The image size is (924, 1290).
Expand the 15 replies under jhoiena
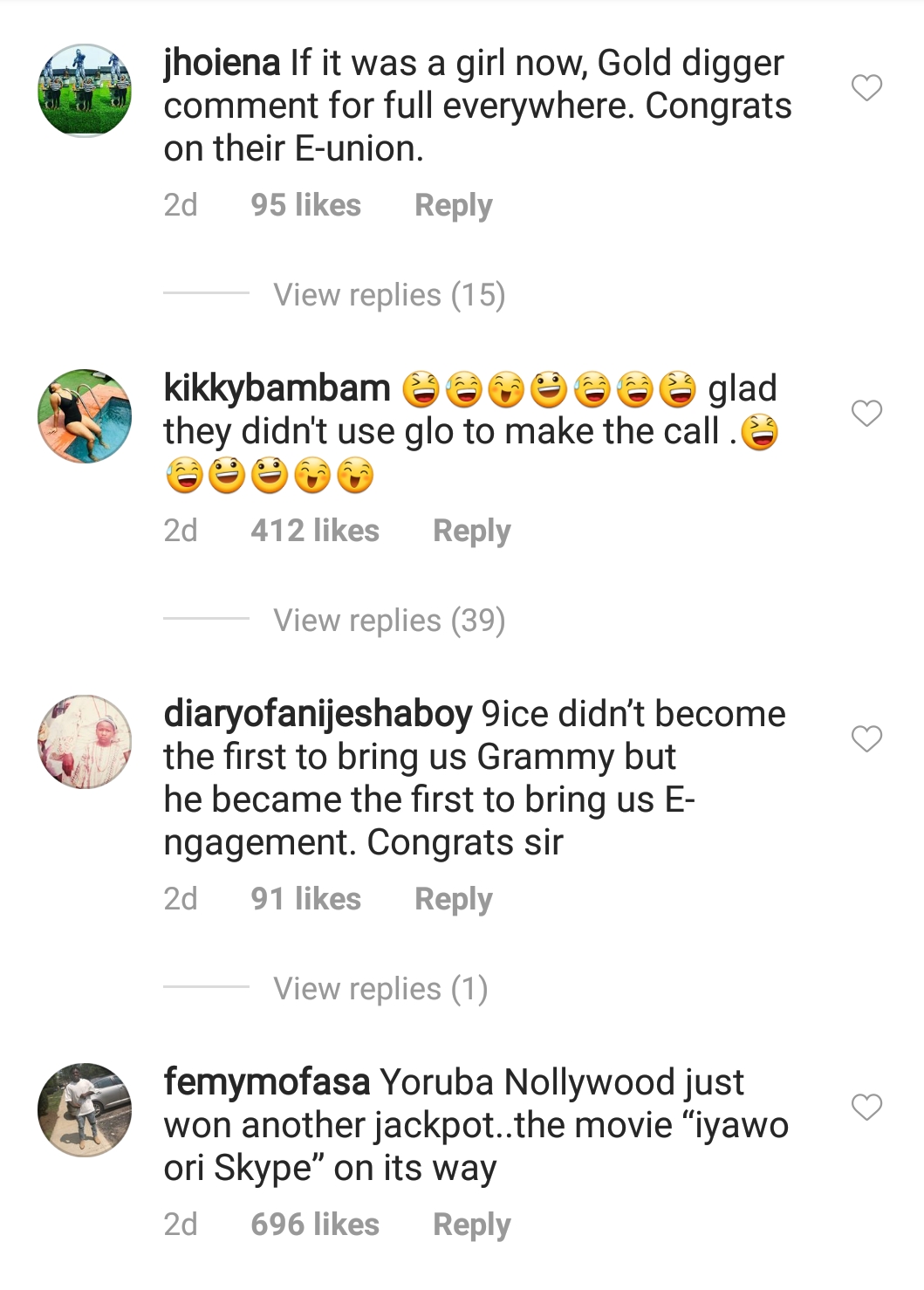pos(389,295)
